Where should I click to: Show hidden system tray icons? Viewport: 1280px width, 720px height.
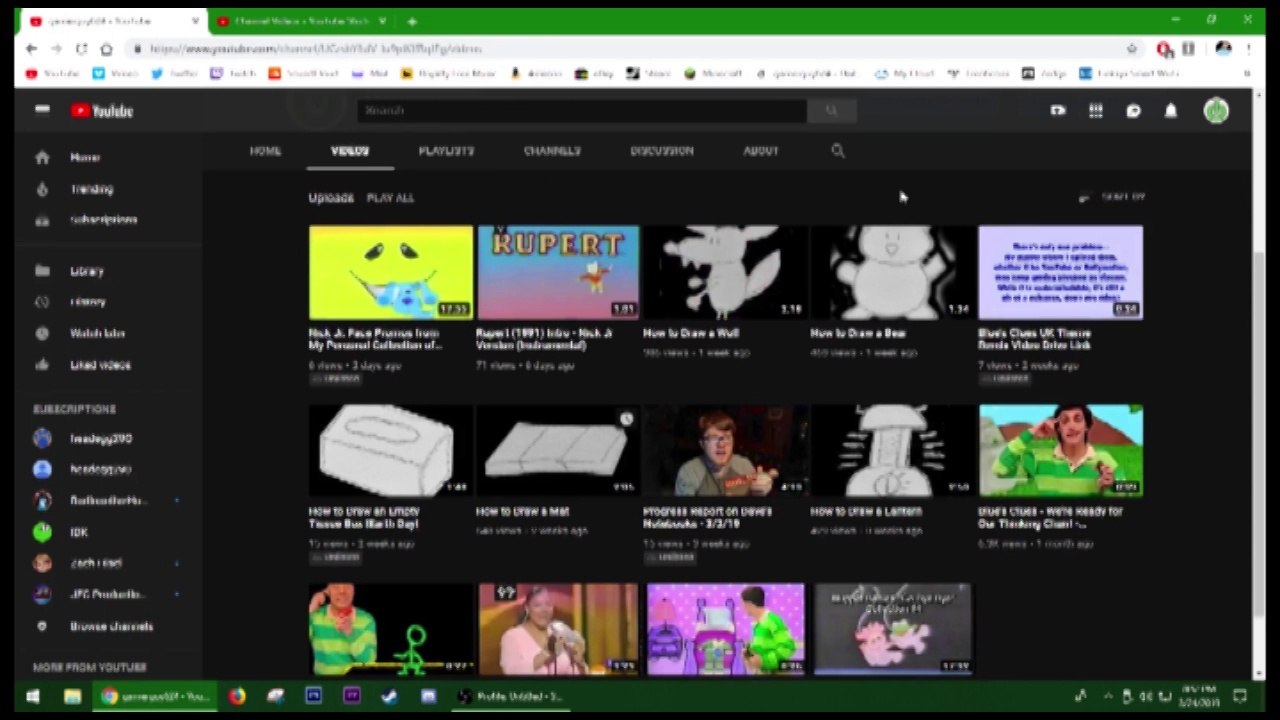click(1108, 696)
